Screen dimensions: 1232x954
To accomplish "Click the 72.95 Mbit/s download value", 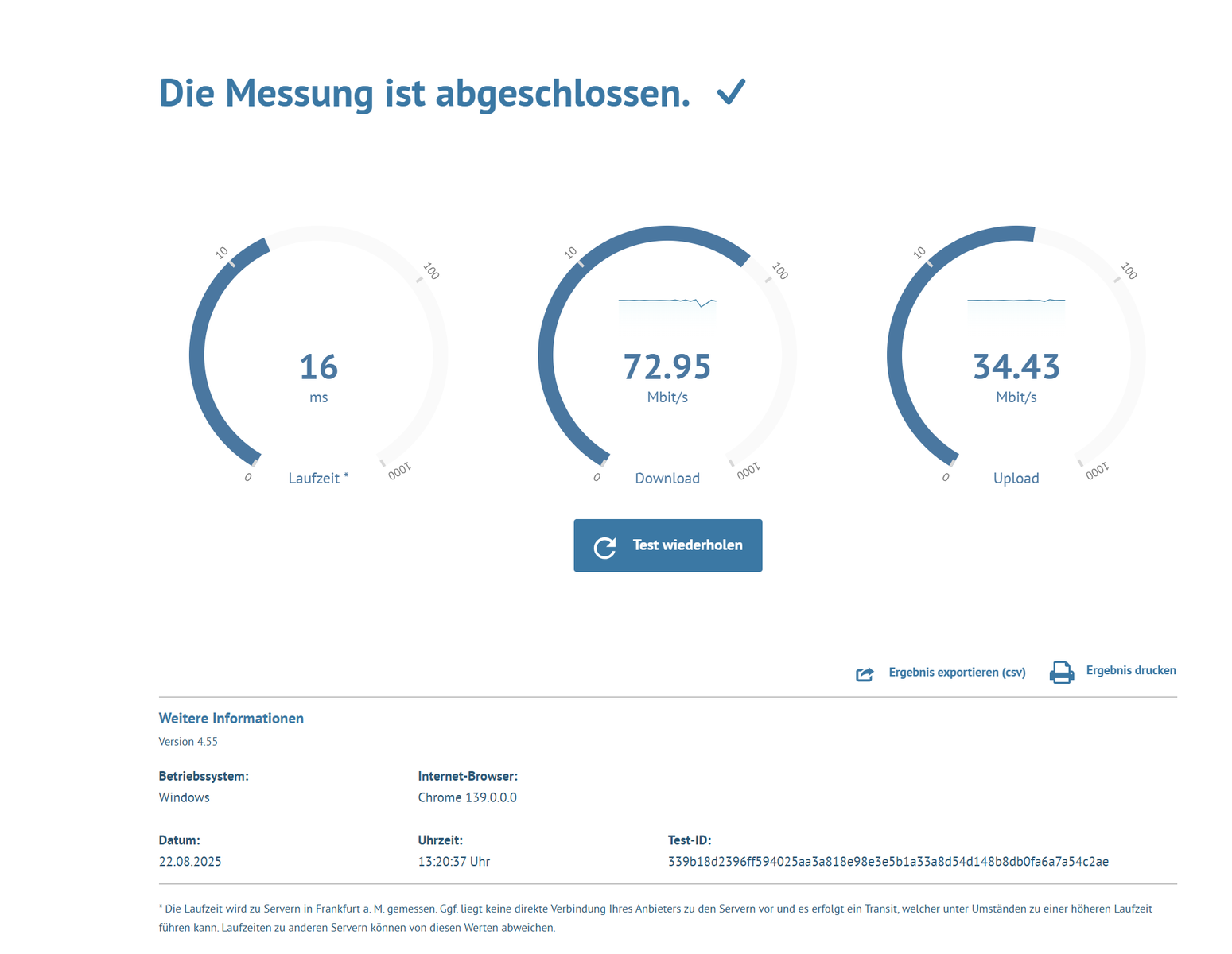I will [667, 367].
